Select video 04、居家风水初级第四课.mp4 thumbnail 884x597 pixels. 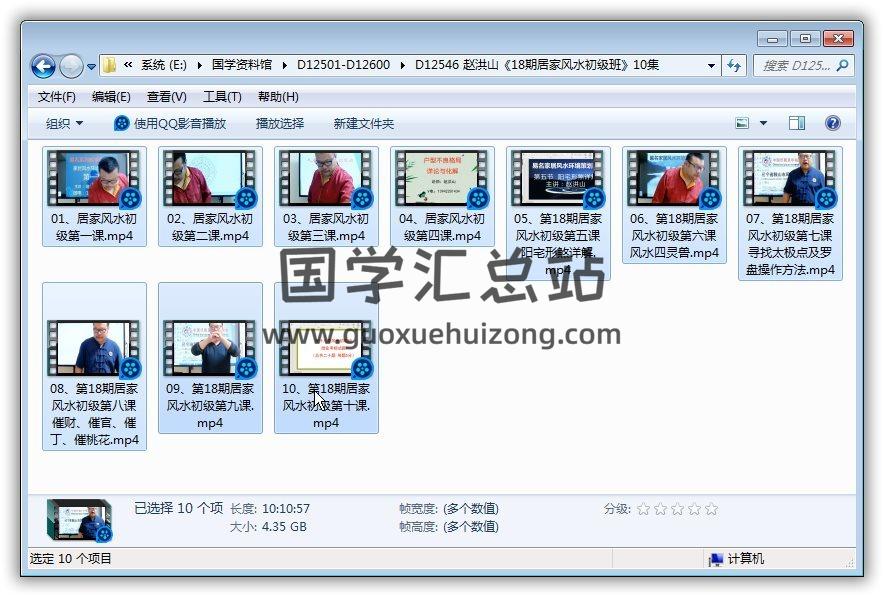coord(443,178)
